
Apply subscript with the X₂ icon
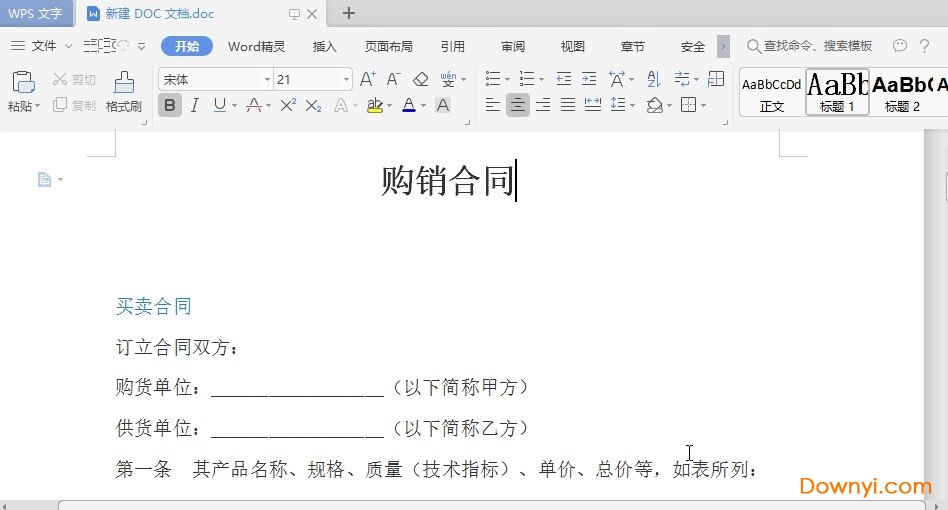tap(313, 106)
